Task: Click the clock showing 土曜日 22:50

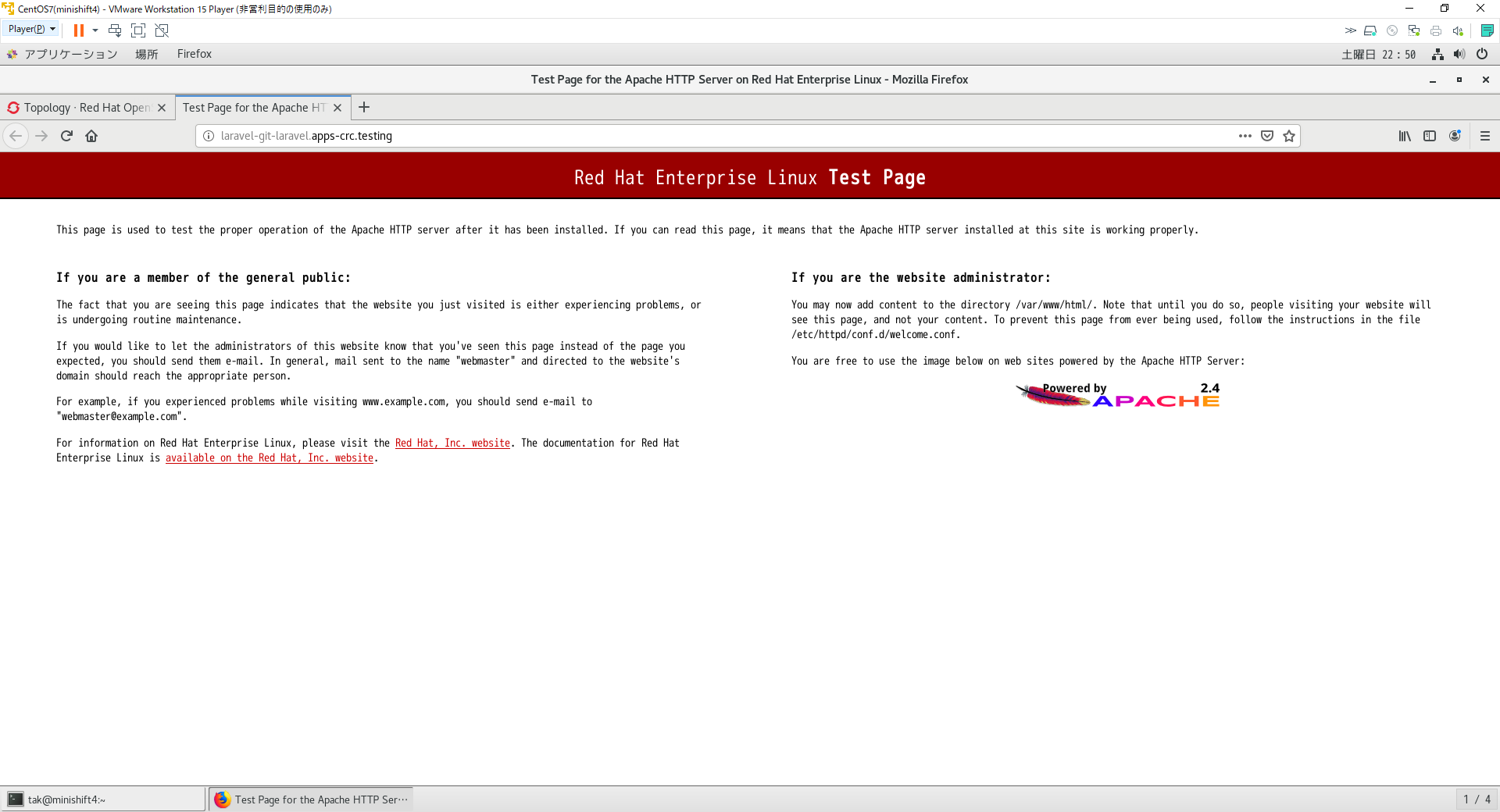Action: pos(1378,55)
